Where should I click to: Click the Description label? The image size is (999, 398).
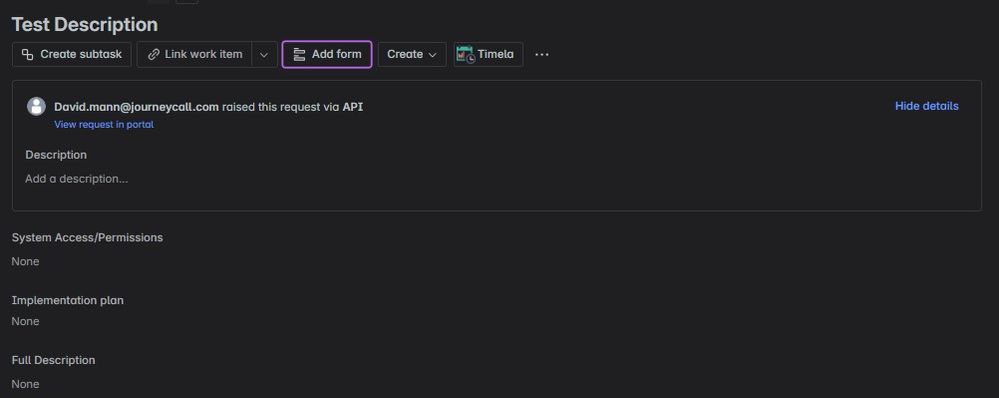point(56,155)
